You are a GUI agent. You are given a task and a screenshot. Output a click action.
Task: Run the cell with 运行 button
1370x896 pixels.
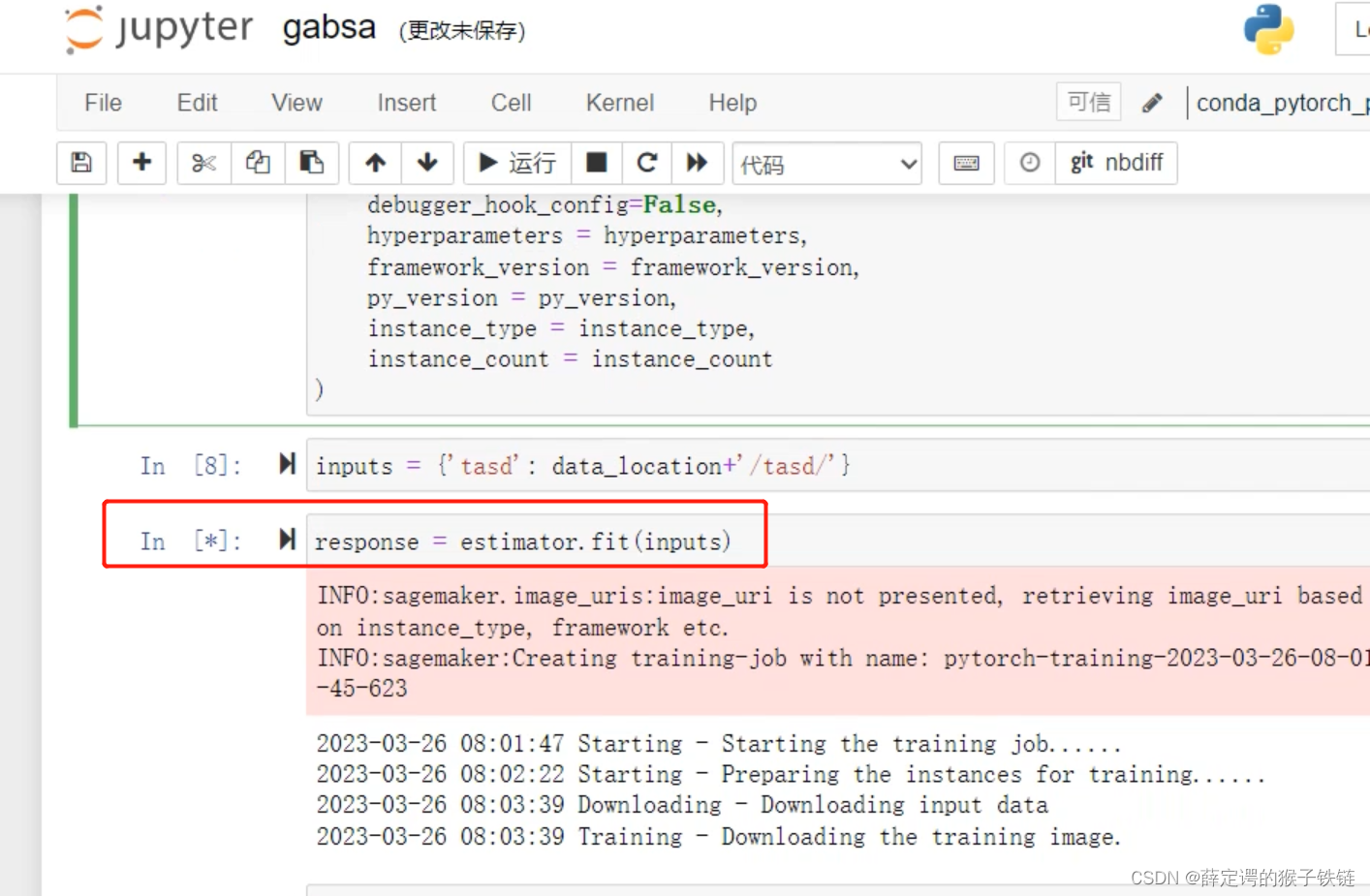(517, 163)
